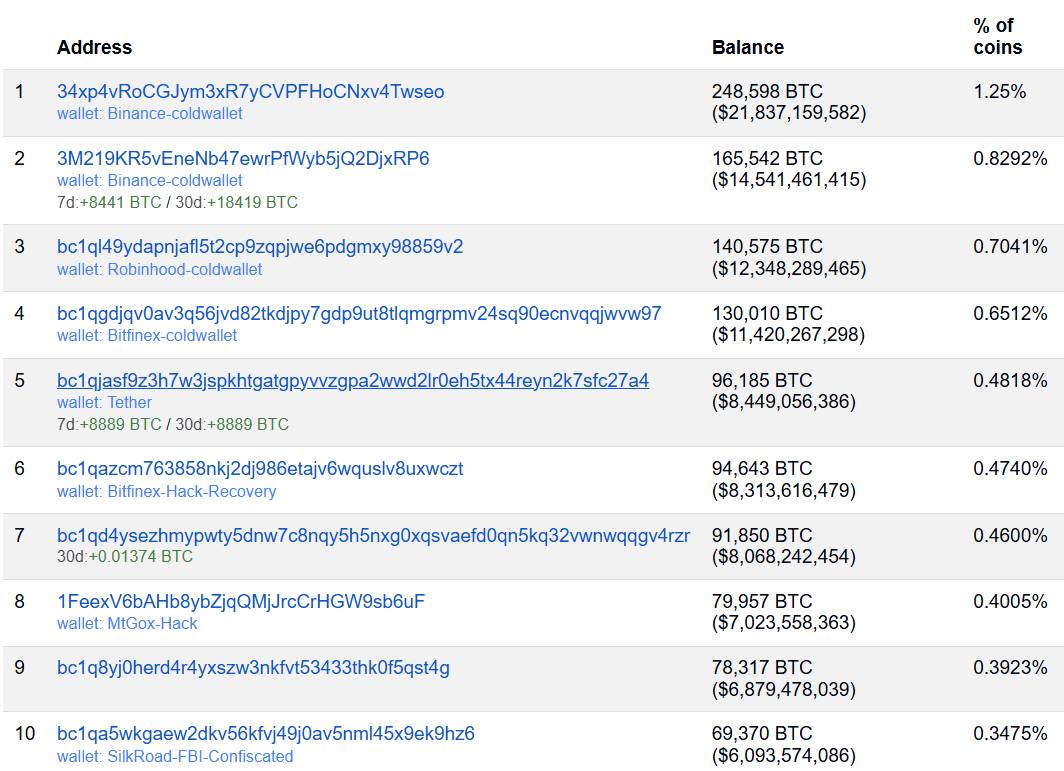Open address 34xp4vRoCGJym3xR7yCVPFHoCNxv4Twseo
Screen dimensions: 1064x771
coord(250,92)
